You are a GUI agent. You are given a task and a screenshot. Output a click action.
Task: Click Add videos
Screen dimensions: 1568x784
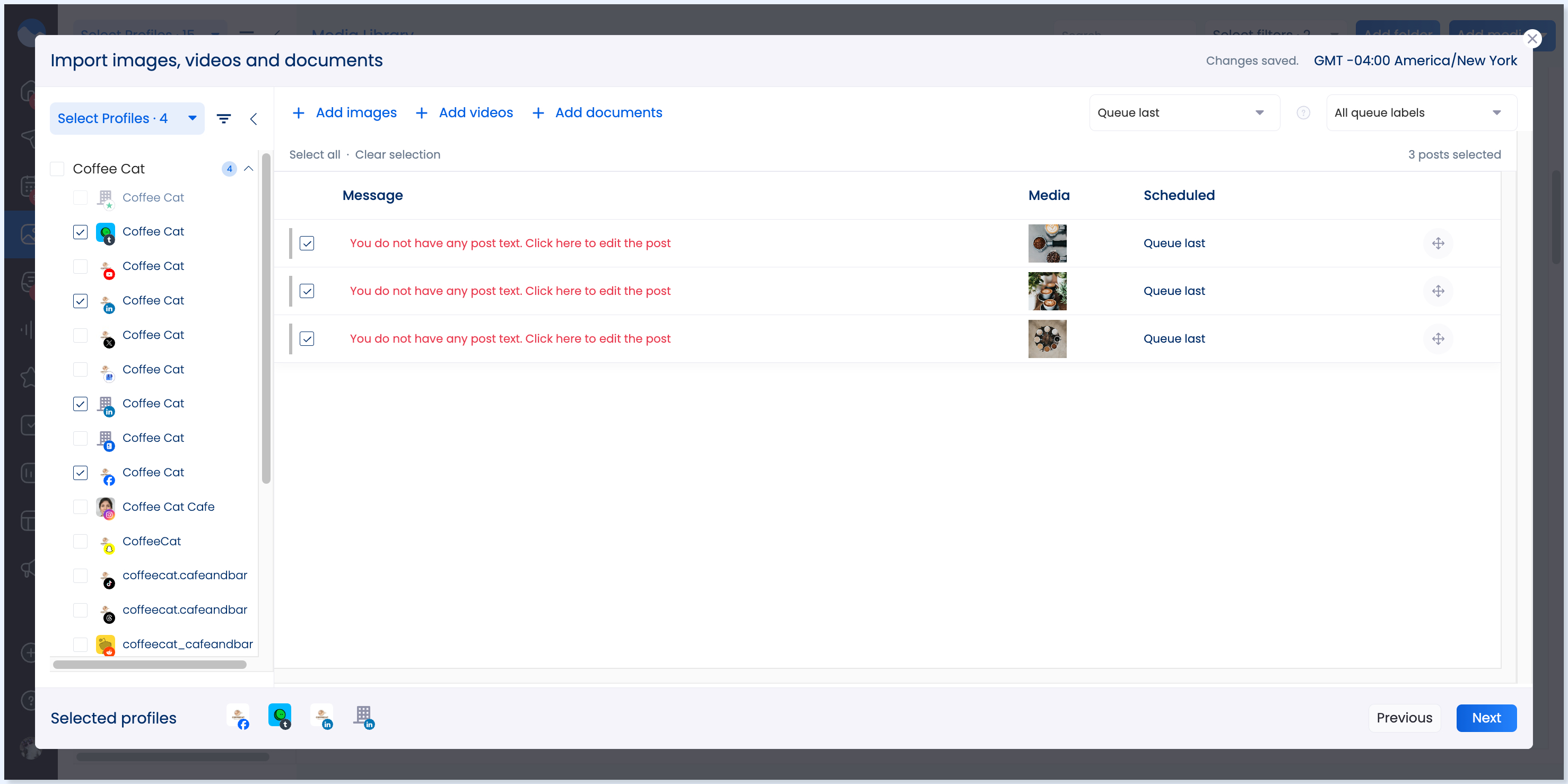coord(476,112)
